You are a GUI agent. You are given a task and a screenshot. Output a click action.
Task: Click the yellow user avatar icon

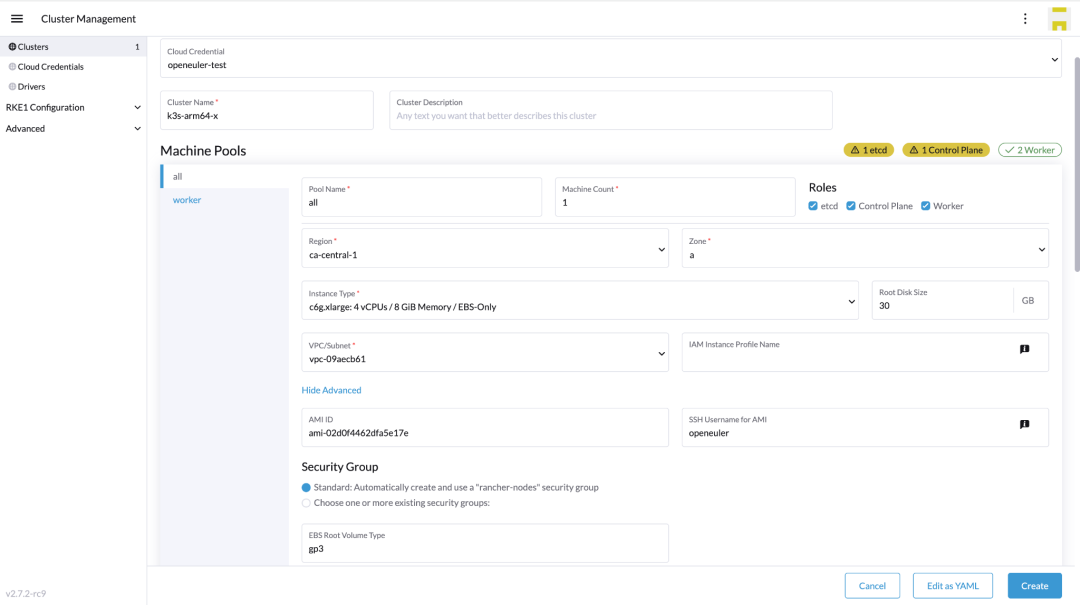pos(1058,19)
